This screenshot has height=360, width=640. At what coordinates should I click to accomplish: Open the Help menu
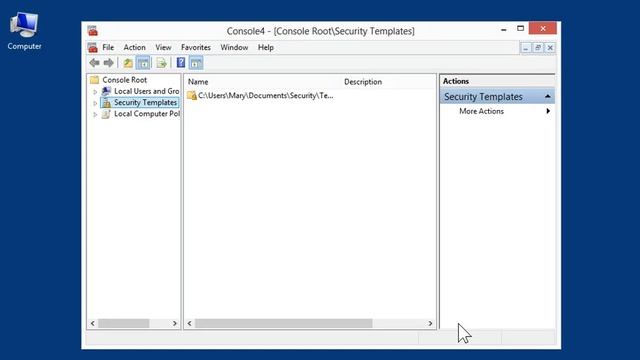point(265,47)
